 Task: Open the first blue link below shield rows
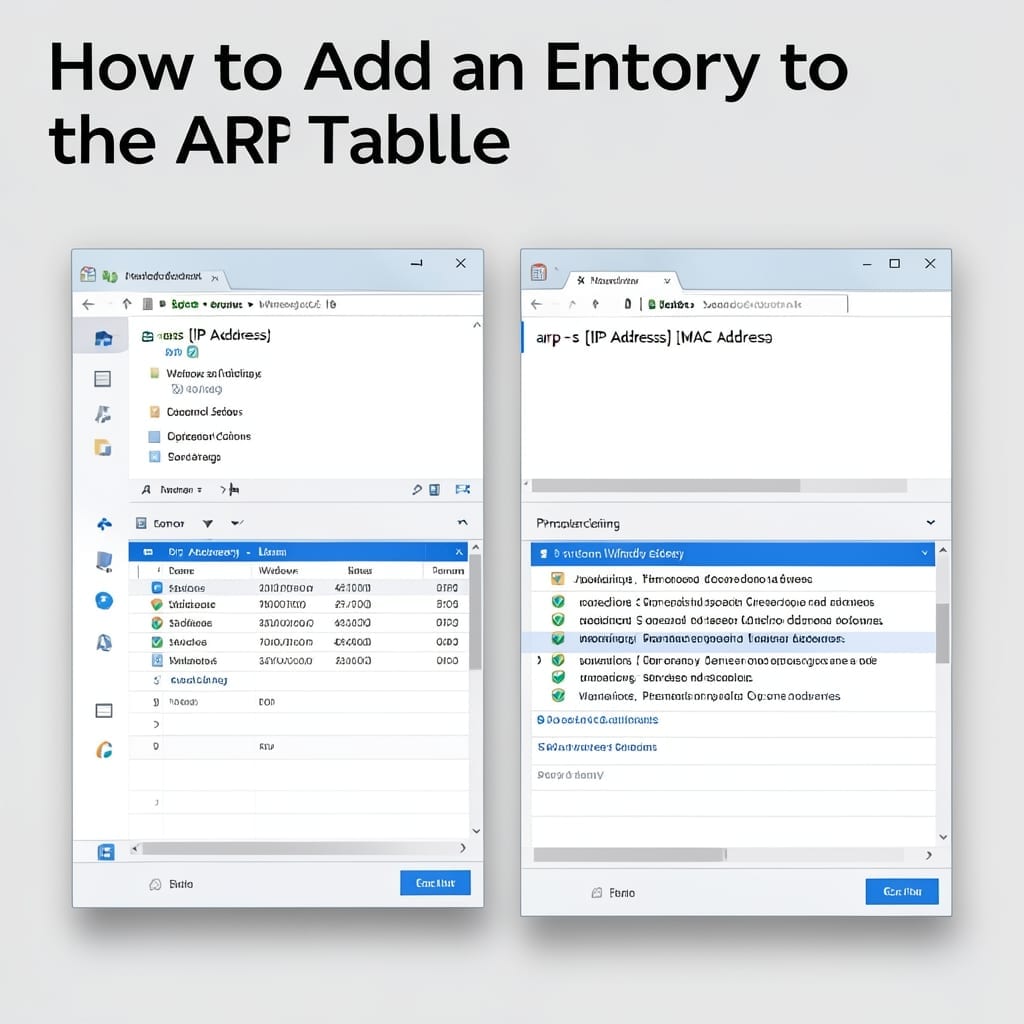pyautogui.click(x=598, y=720)
